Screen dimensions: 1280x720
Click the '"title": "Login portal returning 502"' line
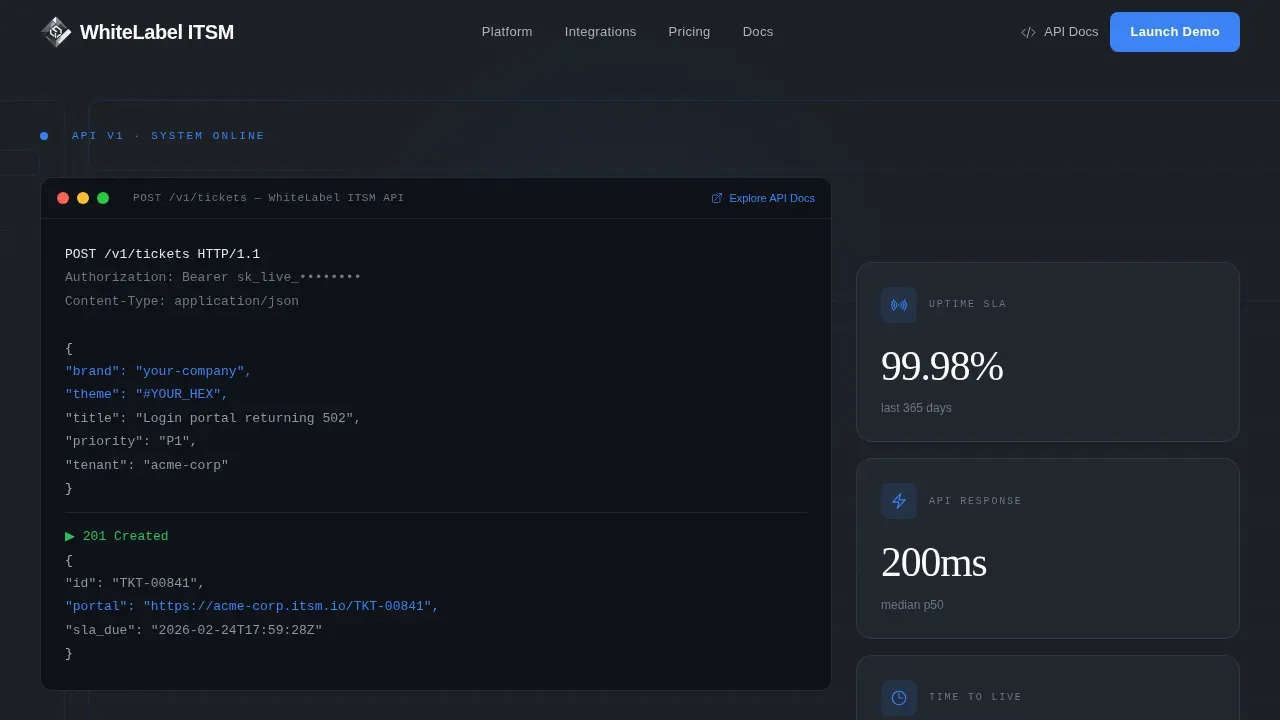pos(213,418)
